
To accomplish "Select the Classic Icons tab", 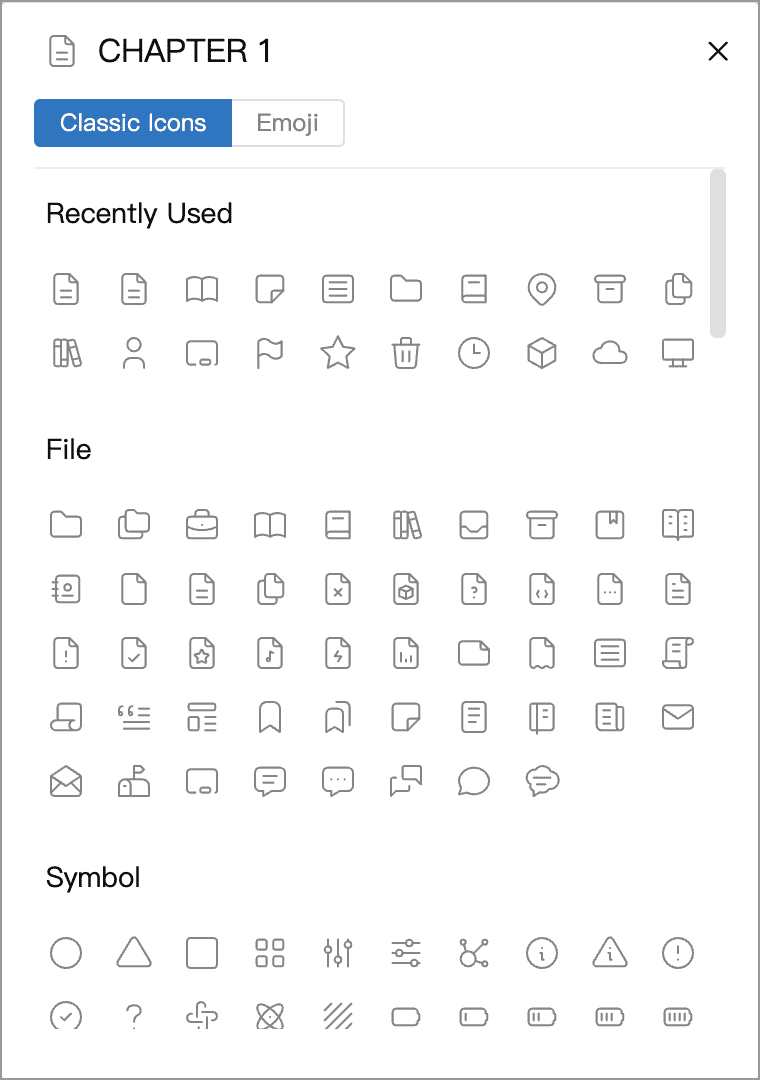I will pyautogui.click(x=133, y=123).
